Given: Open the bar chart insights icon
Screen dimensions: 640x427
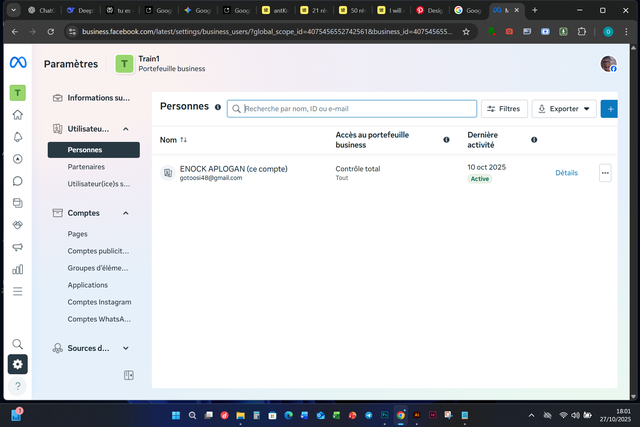Looking at the screenshot, I should tap(17, 269).
